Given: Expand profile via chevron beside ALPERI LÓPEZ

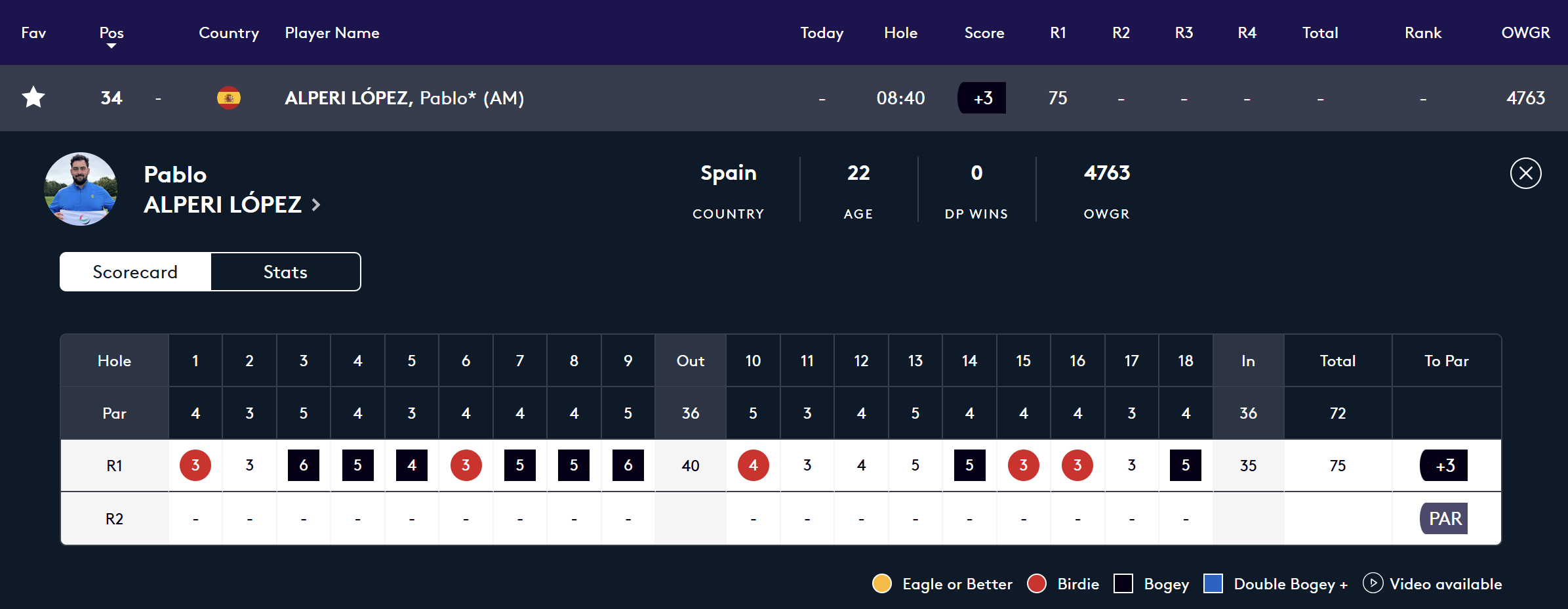Looking at the screenshot, I should tap(316, 205).
